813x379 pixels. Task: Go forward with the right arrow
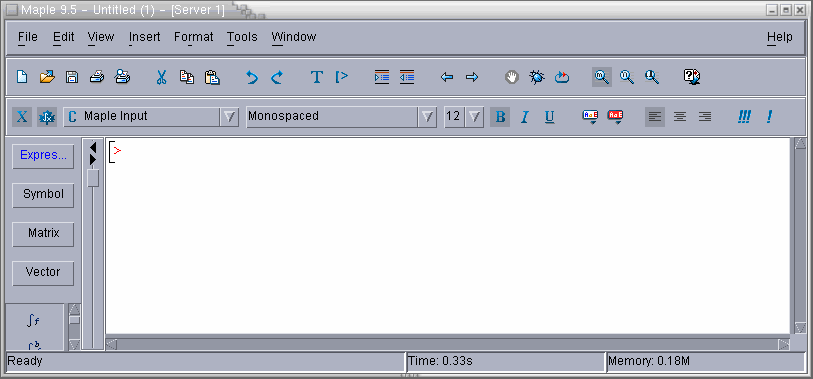472,77
